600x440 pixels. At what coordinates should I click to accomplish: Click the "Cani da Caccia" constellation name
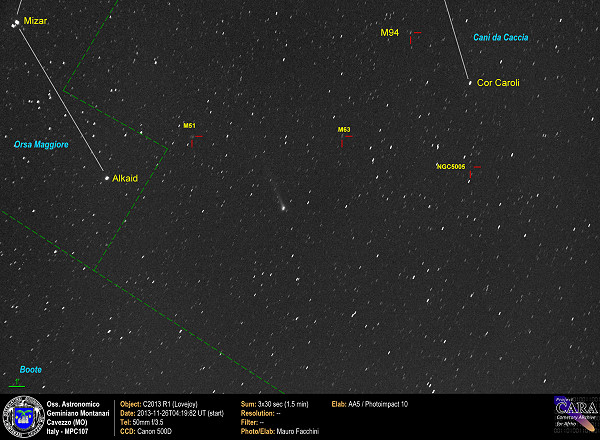point(501,37)
